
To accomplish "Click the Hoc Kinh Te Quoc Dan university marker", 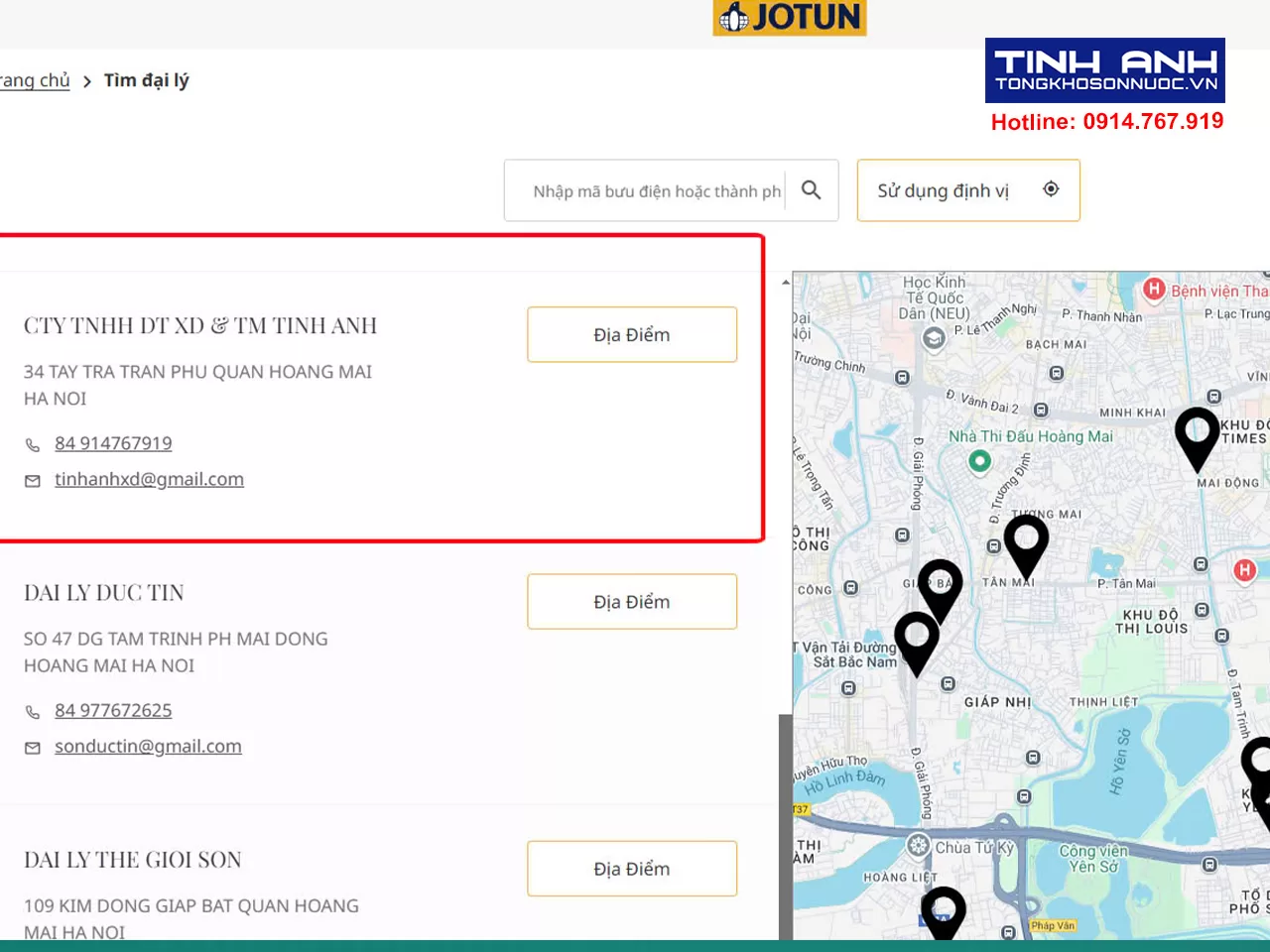I will [x=933, y=339].
